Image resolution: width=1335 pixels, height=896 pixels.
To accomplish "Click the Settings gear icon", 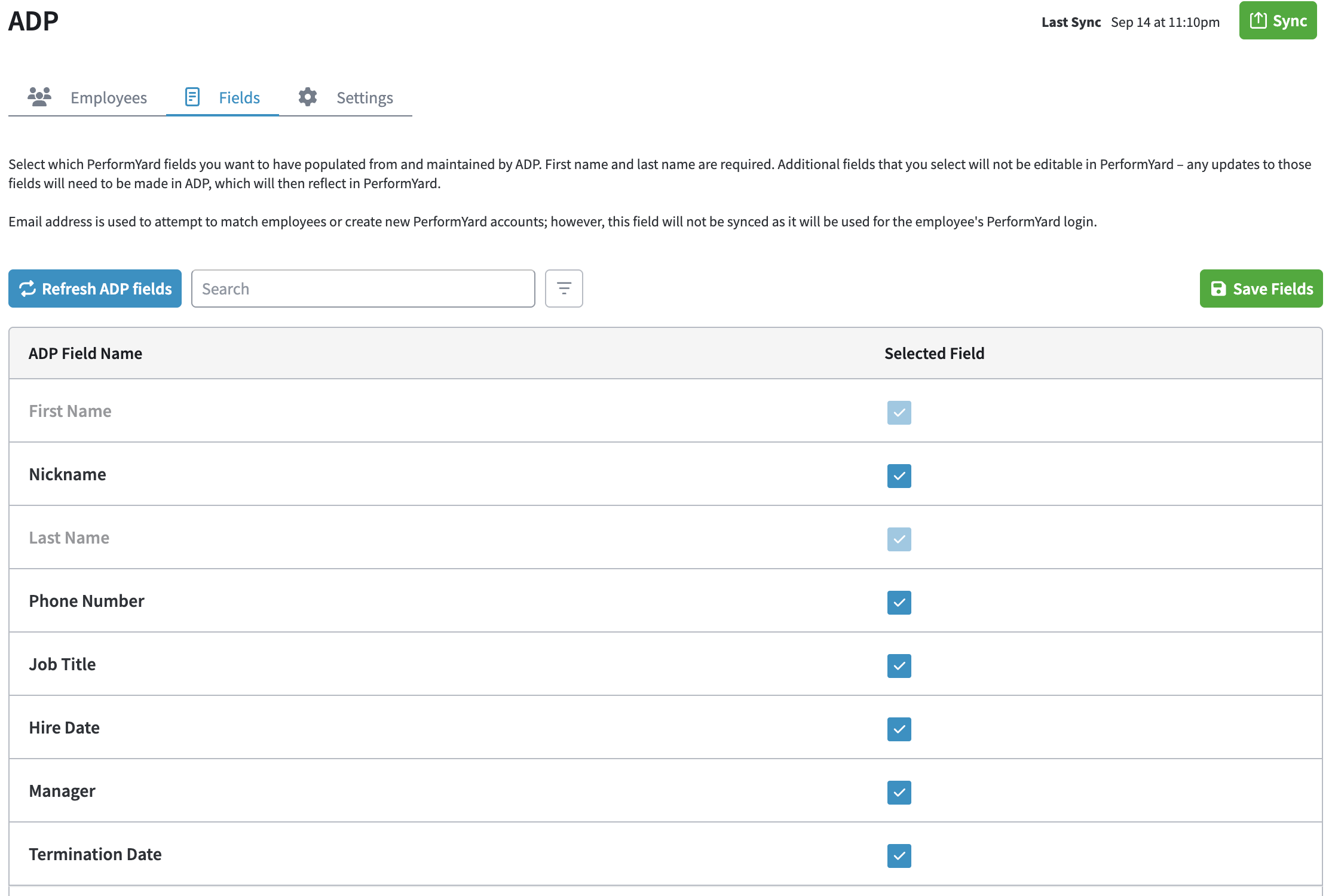I will 308,97.
